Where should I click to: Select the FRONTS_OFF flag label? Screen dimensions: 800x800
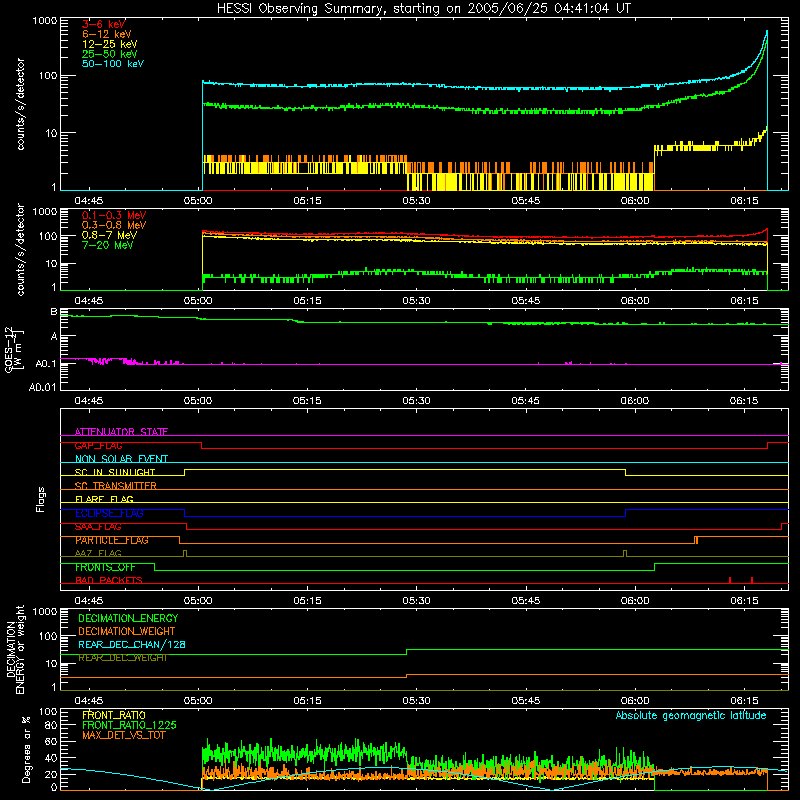105,567
